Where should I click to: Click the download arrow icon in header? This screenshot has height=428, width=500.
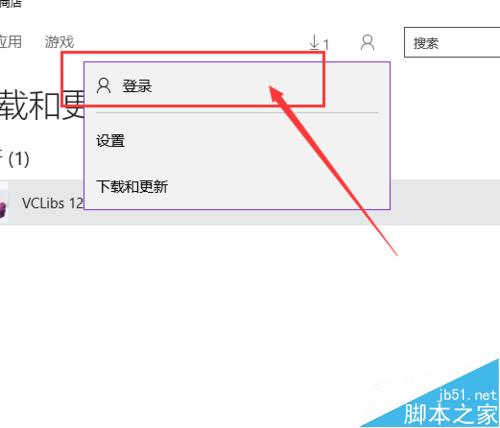tap(314, 42)
